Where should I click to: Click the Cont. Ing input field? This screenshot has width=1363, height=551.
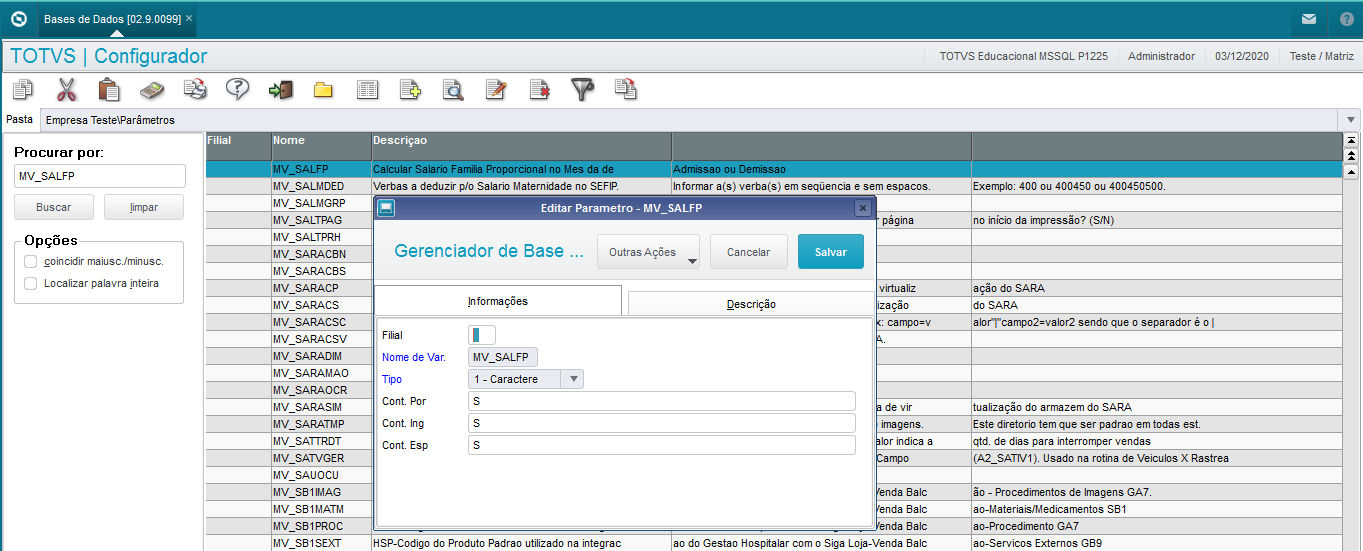pyautogui.click(x=662, y=423)
